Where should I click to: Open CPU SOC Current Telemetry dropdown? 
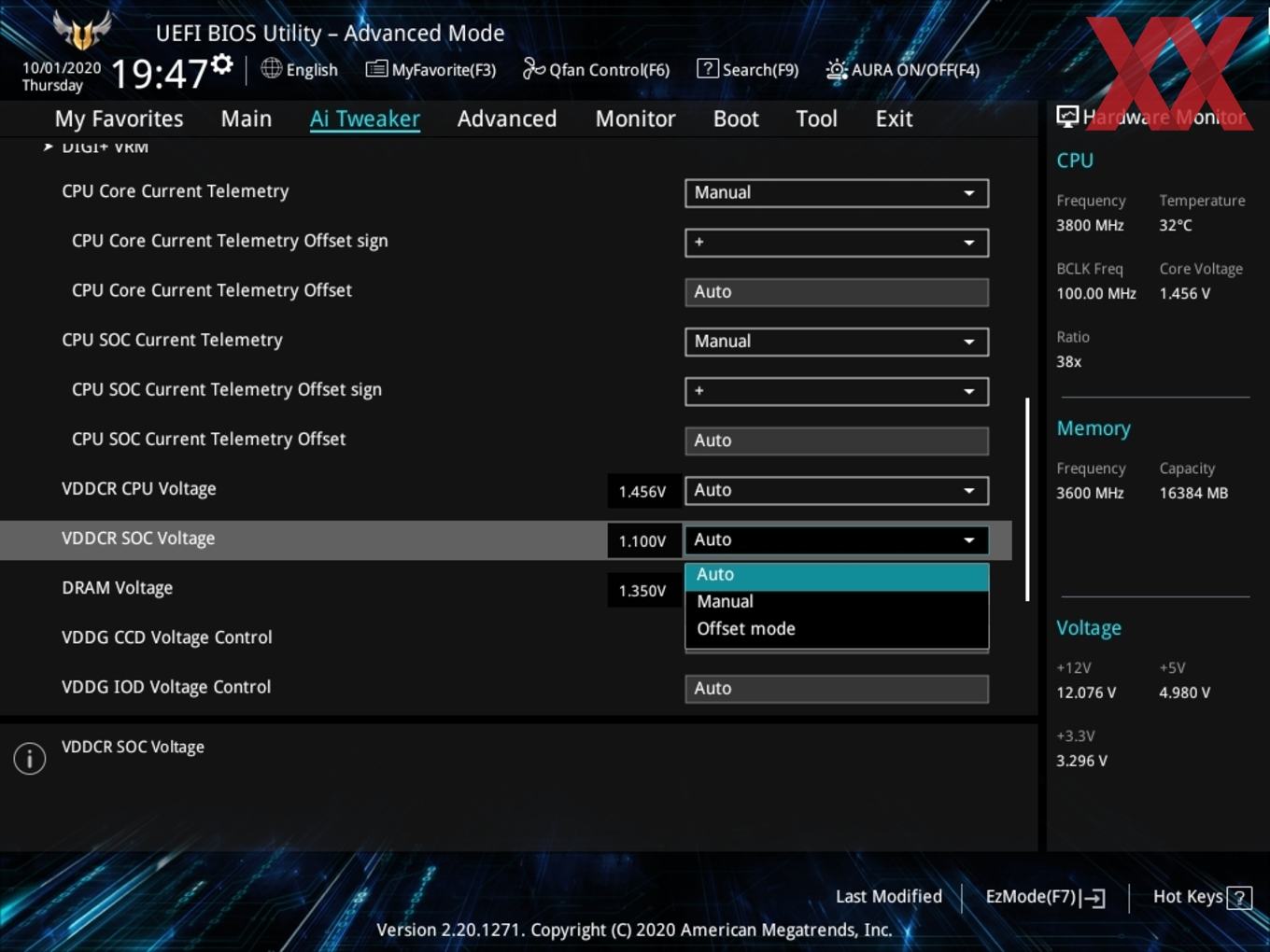tap(837, 342)
